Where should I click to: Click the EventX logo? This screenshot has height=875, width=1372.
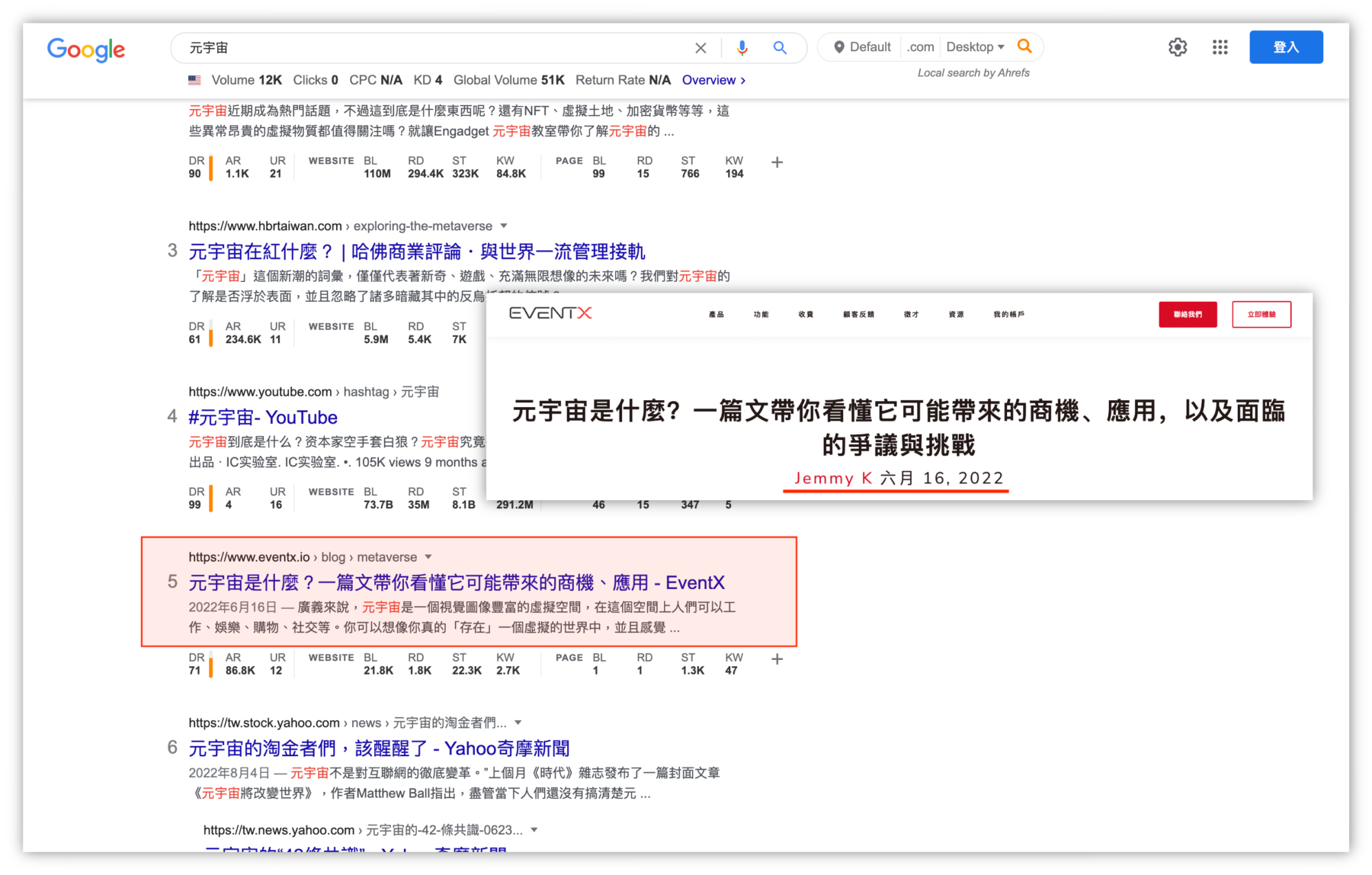(x=552, y=312)
